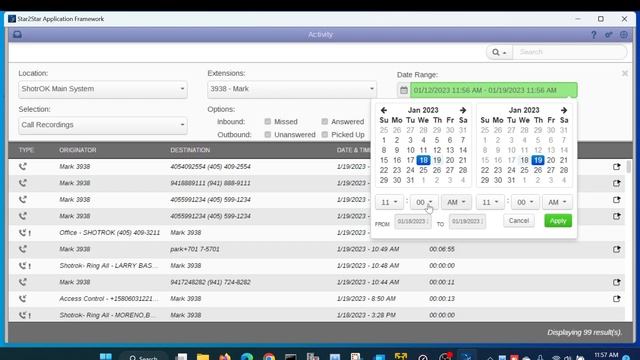The height and width of the screenshot is (360, 640).
Task: Select January 12 in start-date calendar
Action: [x=437, y=150]
